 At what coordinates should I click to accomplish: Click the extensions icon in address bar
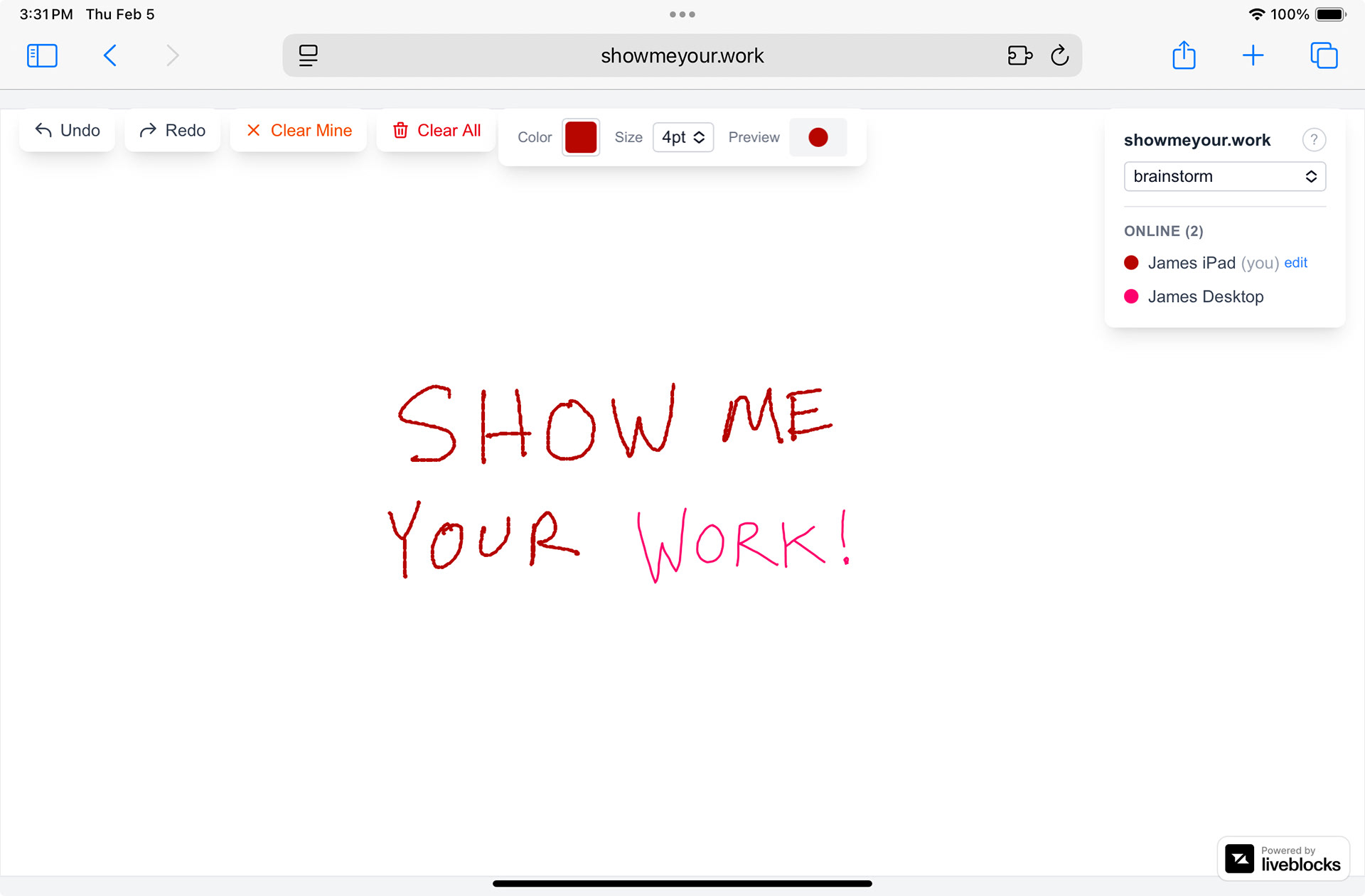(1019, 55)
